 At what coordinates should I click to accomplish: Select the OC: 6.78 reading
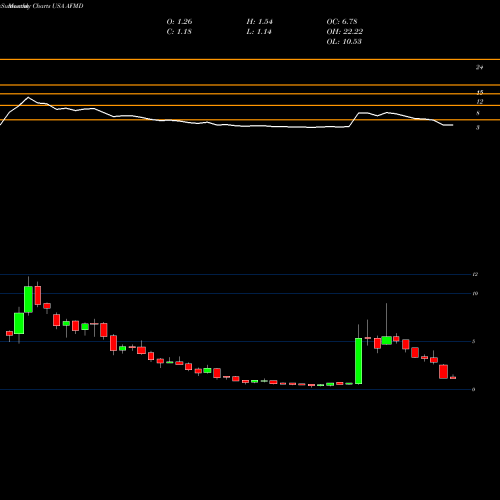[x=342, y=22]
